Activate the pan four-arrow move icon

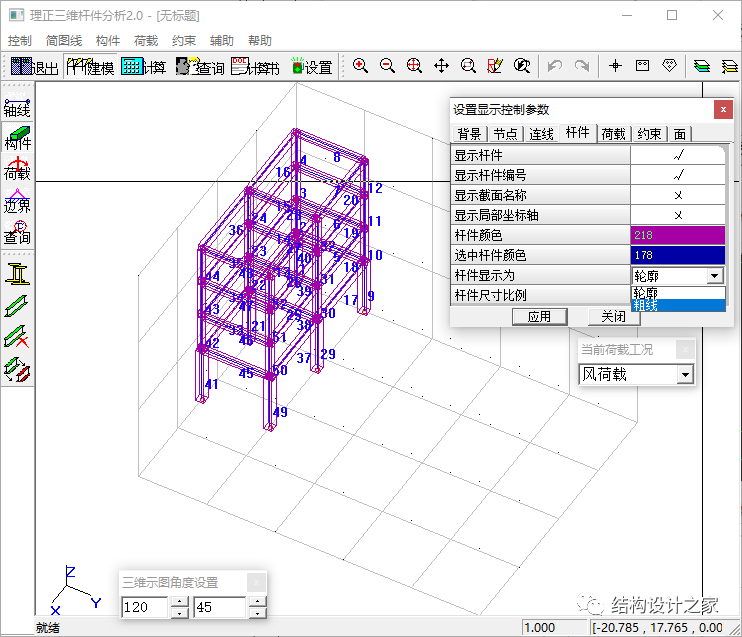click(441, 66)
